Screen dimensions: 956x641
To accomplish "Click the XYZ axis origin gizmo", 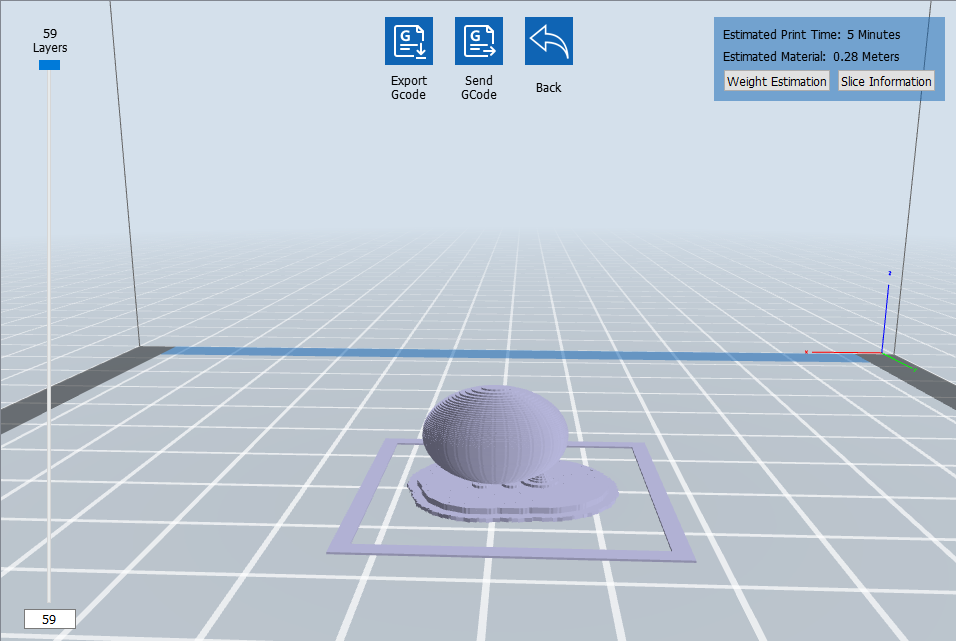I will (x=883, y=351).
